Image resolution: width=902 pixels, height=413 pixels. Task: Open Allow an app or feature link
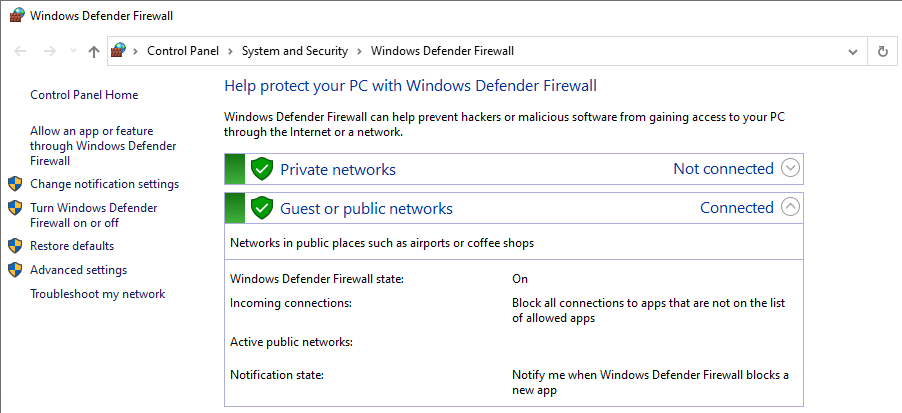pyautogui.click(x=103, y=146)
